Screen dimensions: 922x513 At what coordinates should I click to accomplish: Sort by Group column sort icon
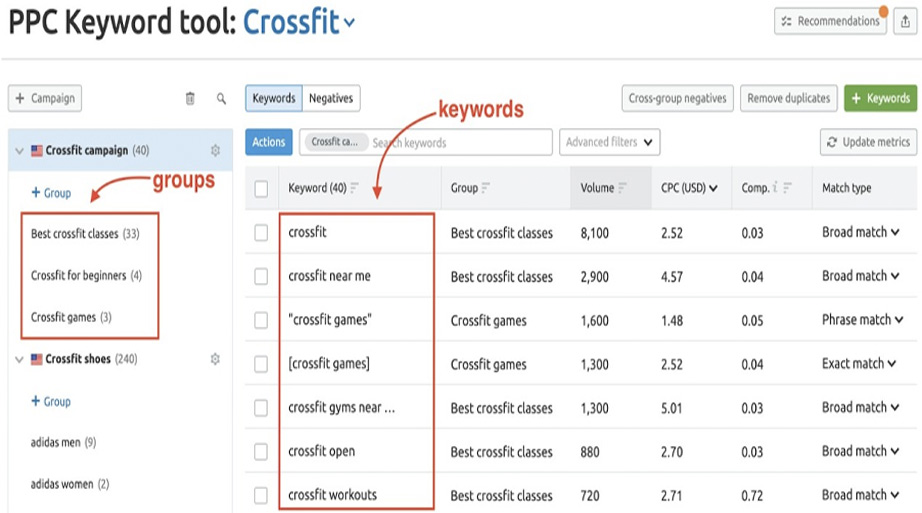pyautogui.click(x=487, y=188)
